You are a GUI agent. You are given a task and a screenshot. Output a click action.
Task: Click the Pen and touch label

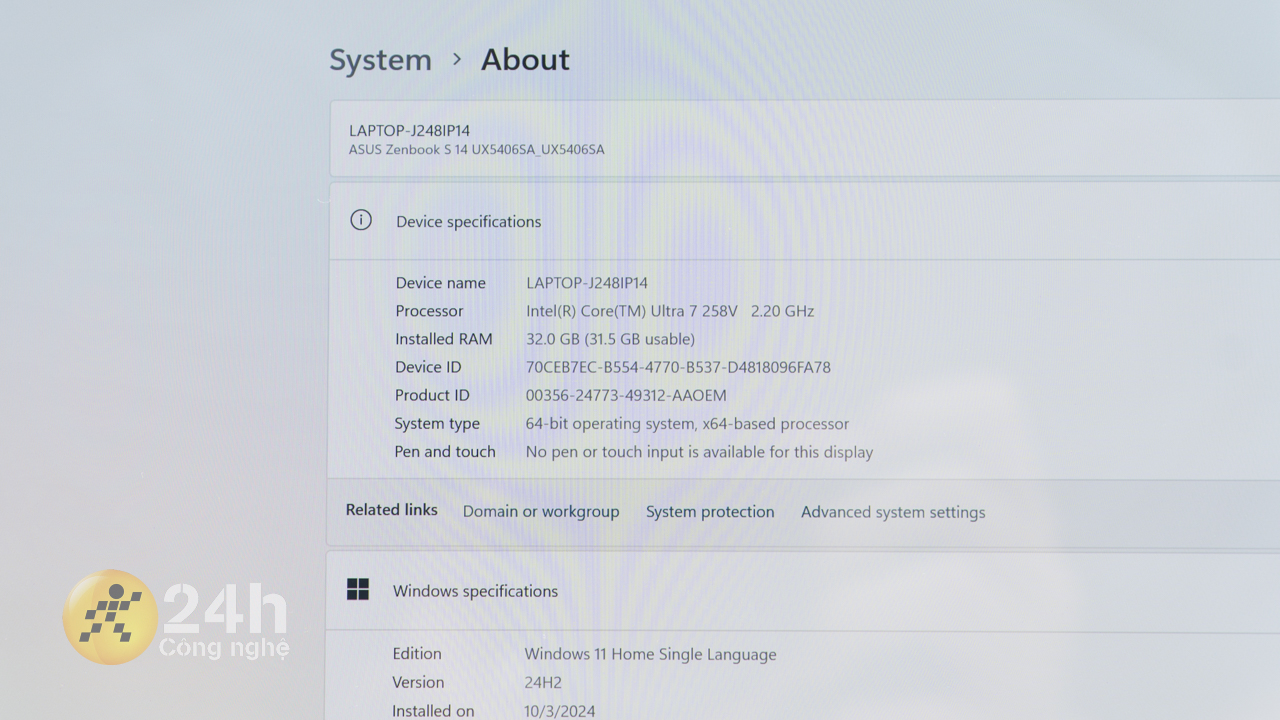tap(445, 452)
